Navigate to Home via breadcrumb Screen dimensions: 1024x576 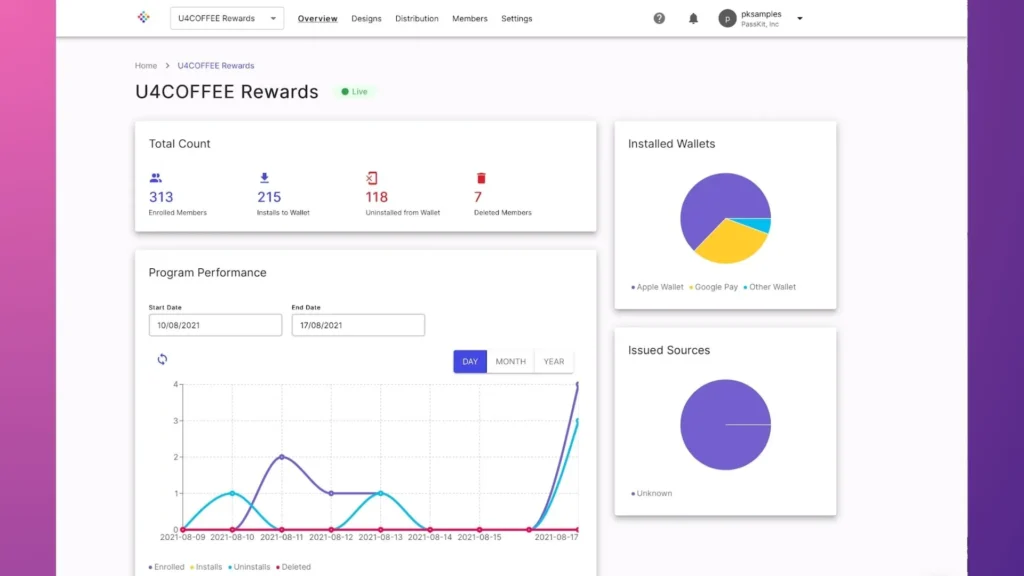pos(145,65)
